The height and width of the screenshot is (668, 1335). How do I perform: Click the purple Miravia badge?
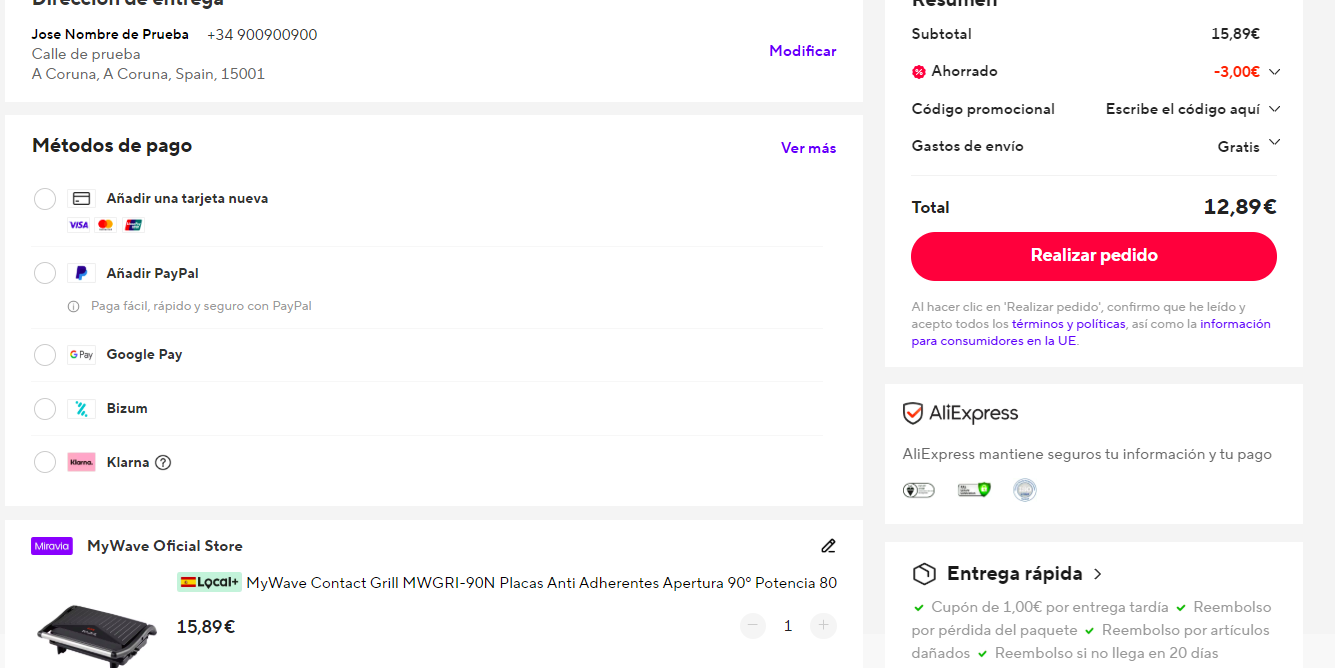tap(52, 546)
